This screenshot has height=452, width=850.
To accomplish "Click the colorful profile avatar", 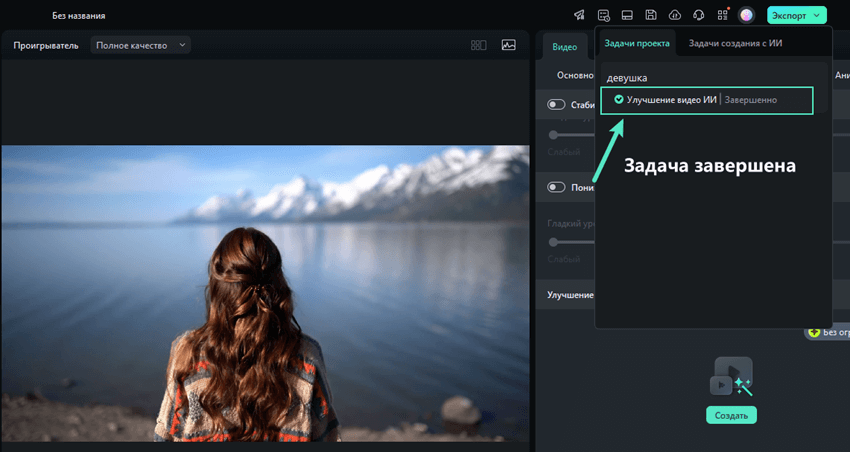I will click(x=746, y=15).
